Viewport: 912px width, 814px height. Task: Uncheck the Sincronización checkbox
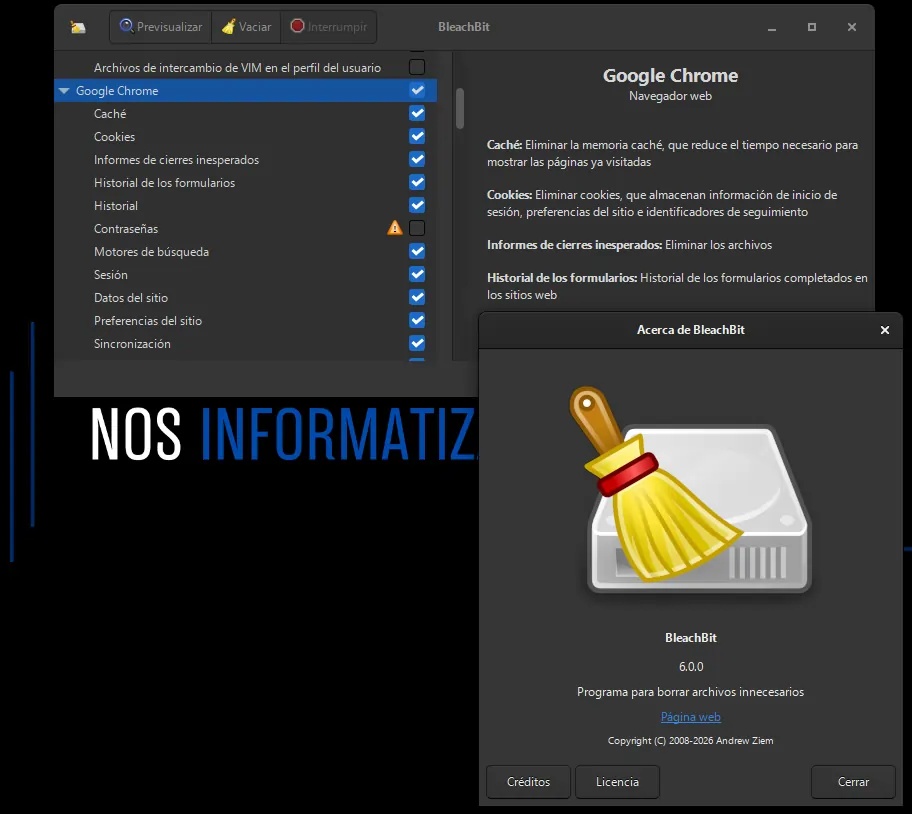pyautogui.click(x=417, y=343)
